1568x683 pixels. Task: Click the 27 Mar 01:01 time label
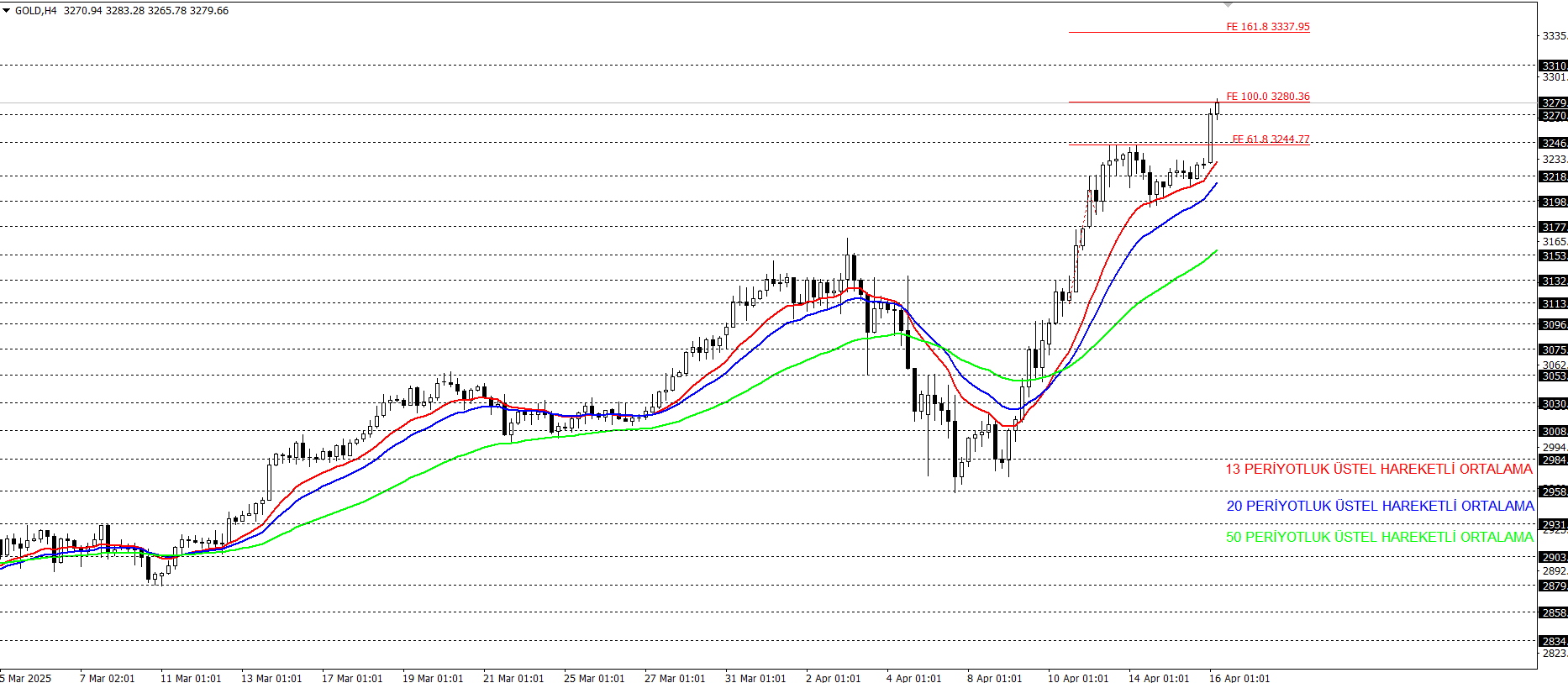coord(675,678)
